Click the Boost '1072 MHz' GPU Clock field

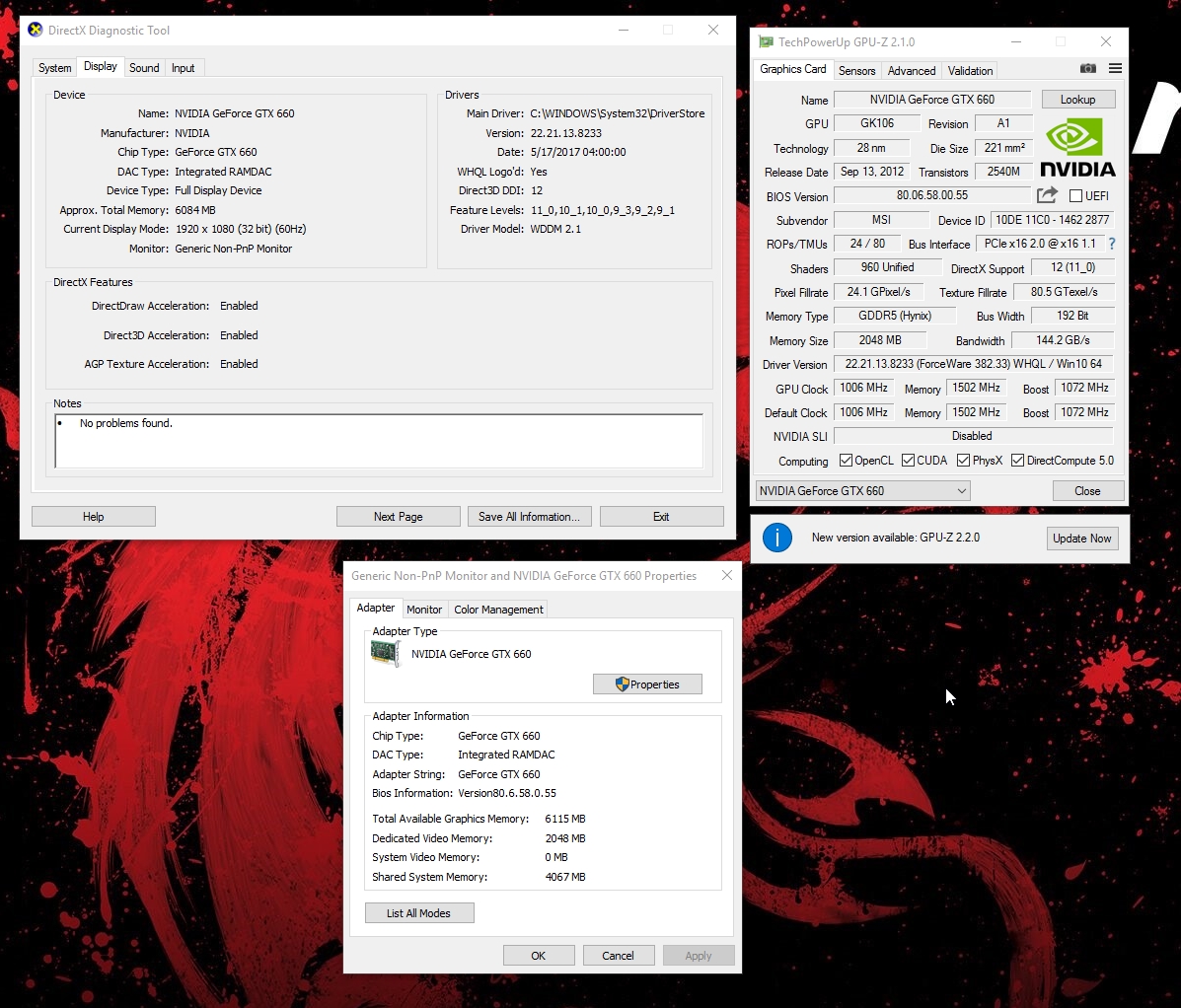point(1084,389)
